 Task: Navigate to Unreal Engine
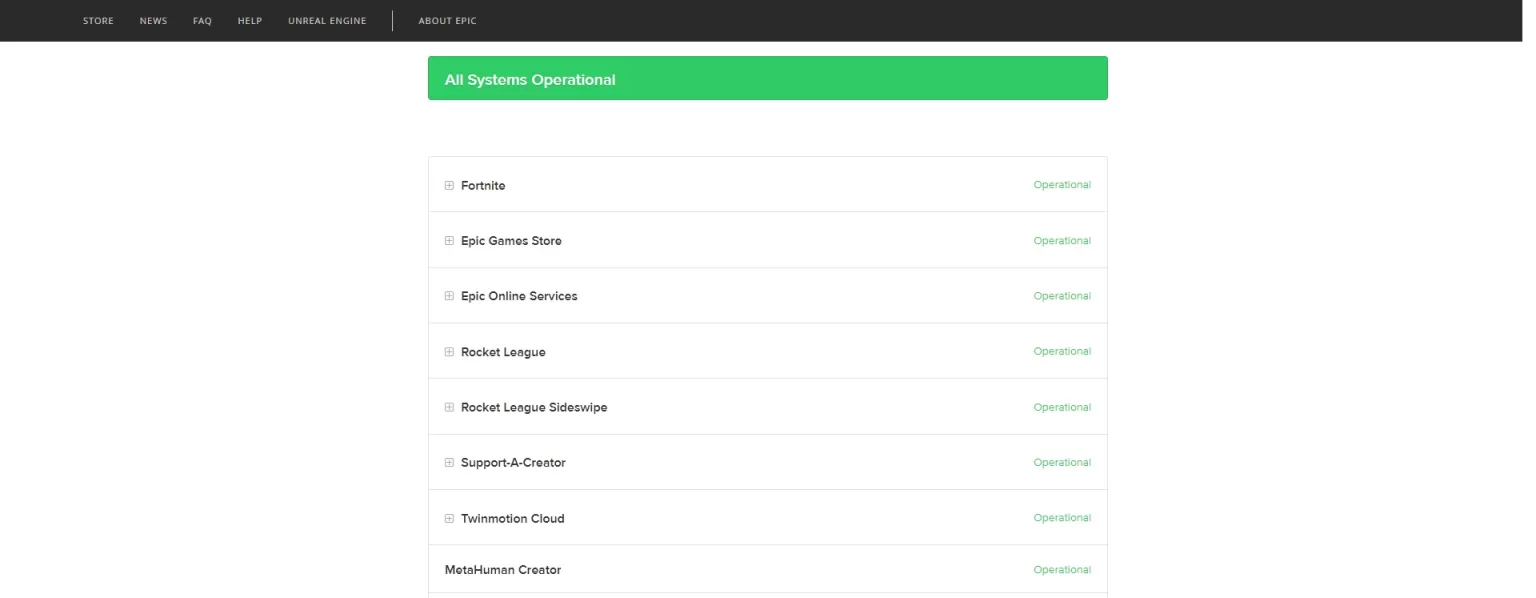327,21
